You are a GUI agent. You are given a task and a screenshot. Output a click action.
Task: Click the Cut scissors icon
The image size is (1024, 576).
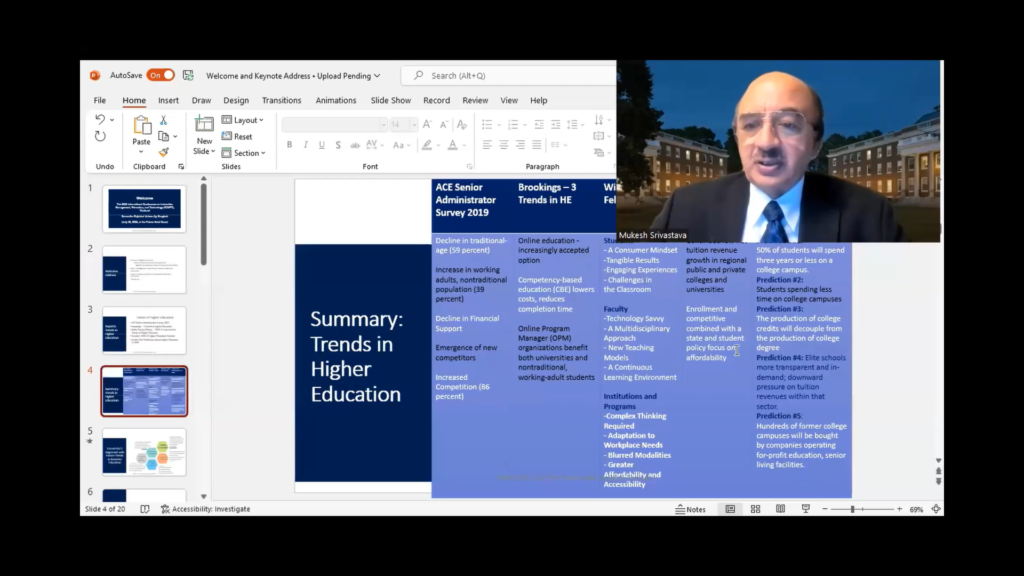(x=164, y=120)
